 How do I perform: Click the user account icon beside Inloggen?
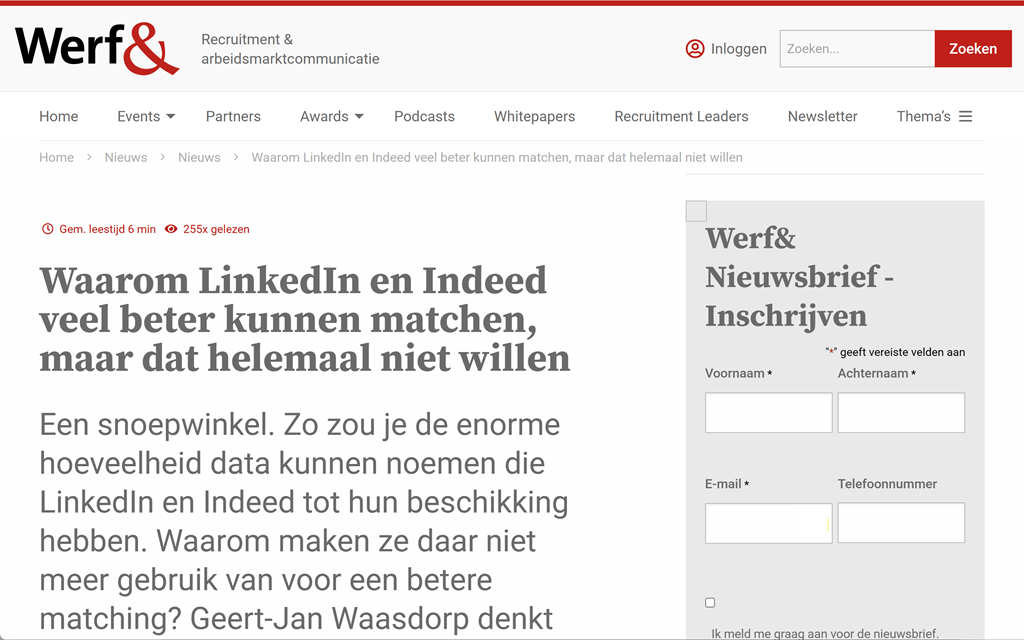pos(695,49)
